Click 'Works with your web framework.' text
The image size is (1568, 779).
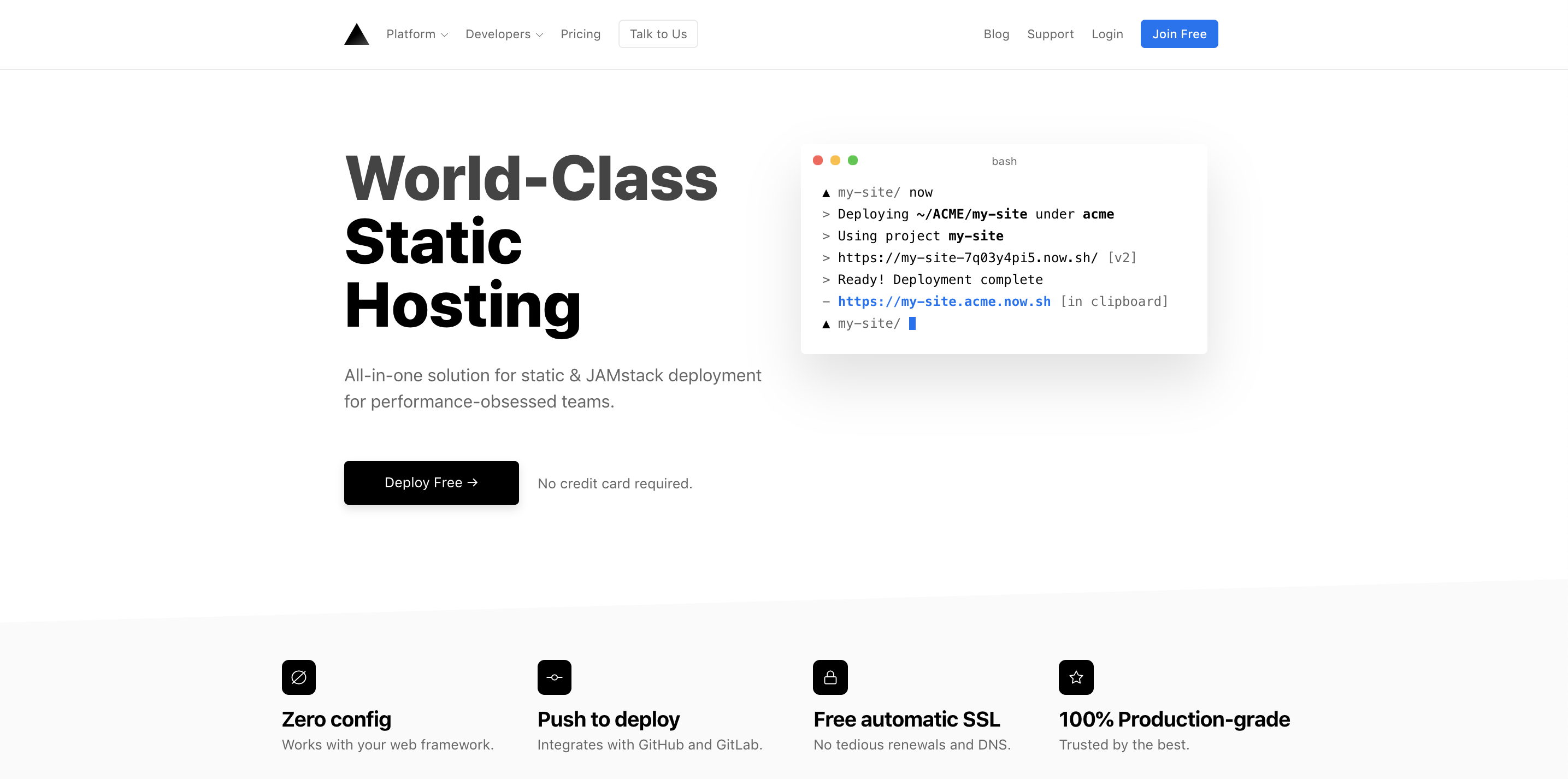(x=388, y=744)
